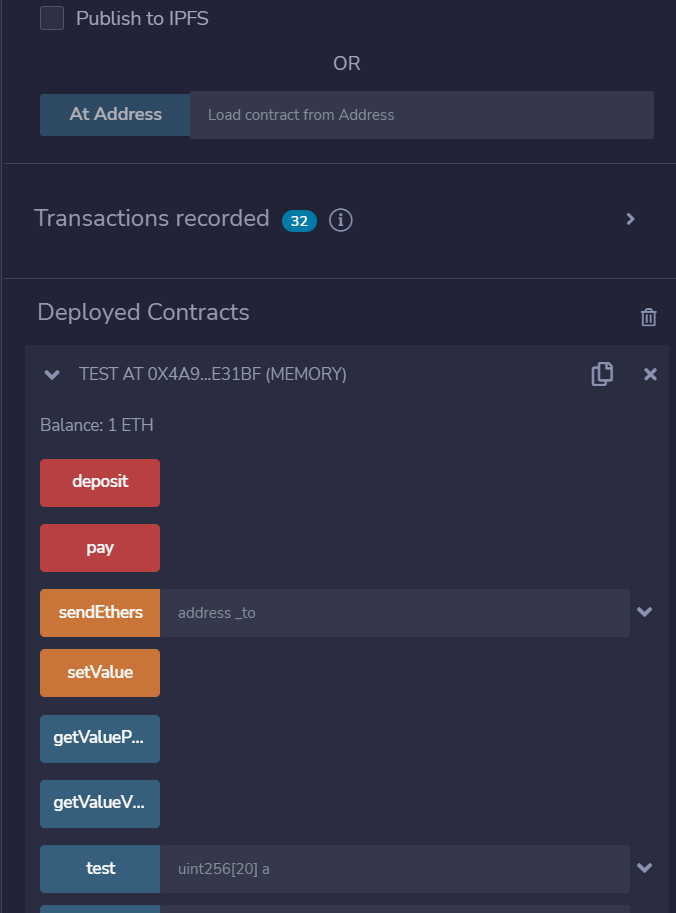Copy the TEST contract address
Image resolution: width=676 pixels, height=913 pixels.
pos(602,374)
